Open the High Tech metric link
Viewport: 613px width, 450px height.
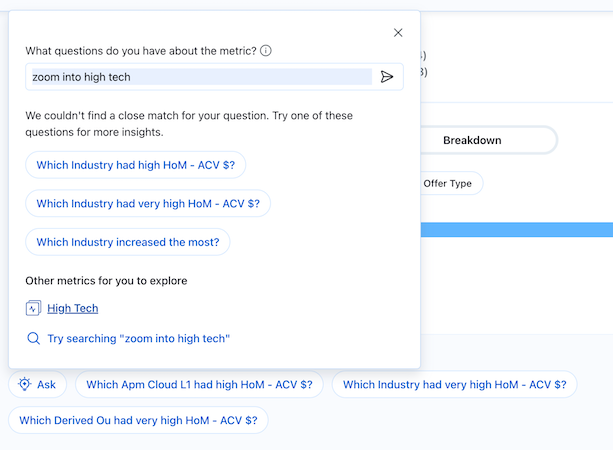[x=72, y=308]
